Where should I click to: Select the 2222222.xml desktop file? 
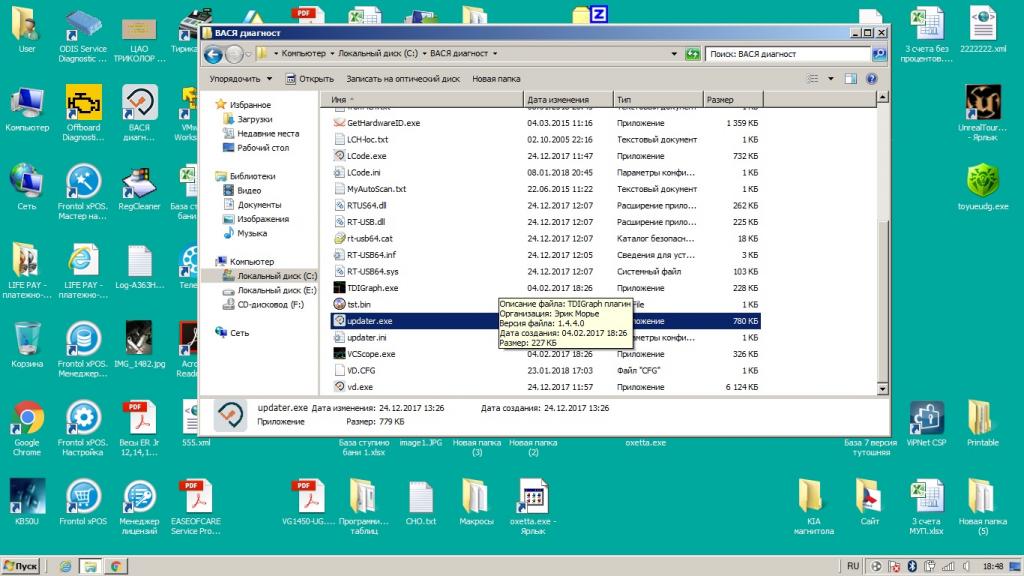[983, 30]
